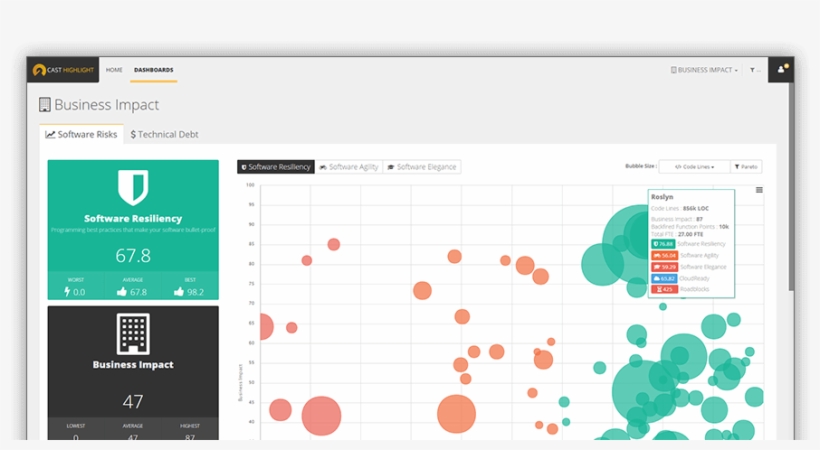Switch chart to Software Elegance
The height and width of the screenshot is (450, 820).
click(x=422, y=167)
